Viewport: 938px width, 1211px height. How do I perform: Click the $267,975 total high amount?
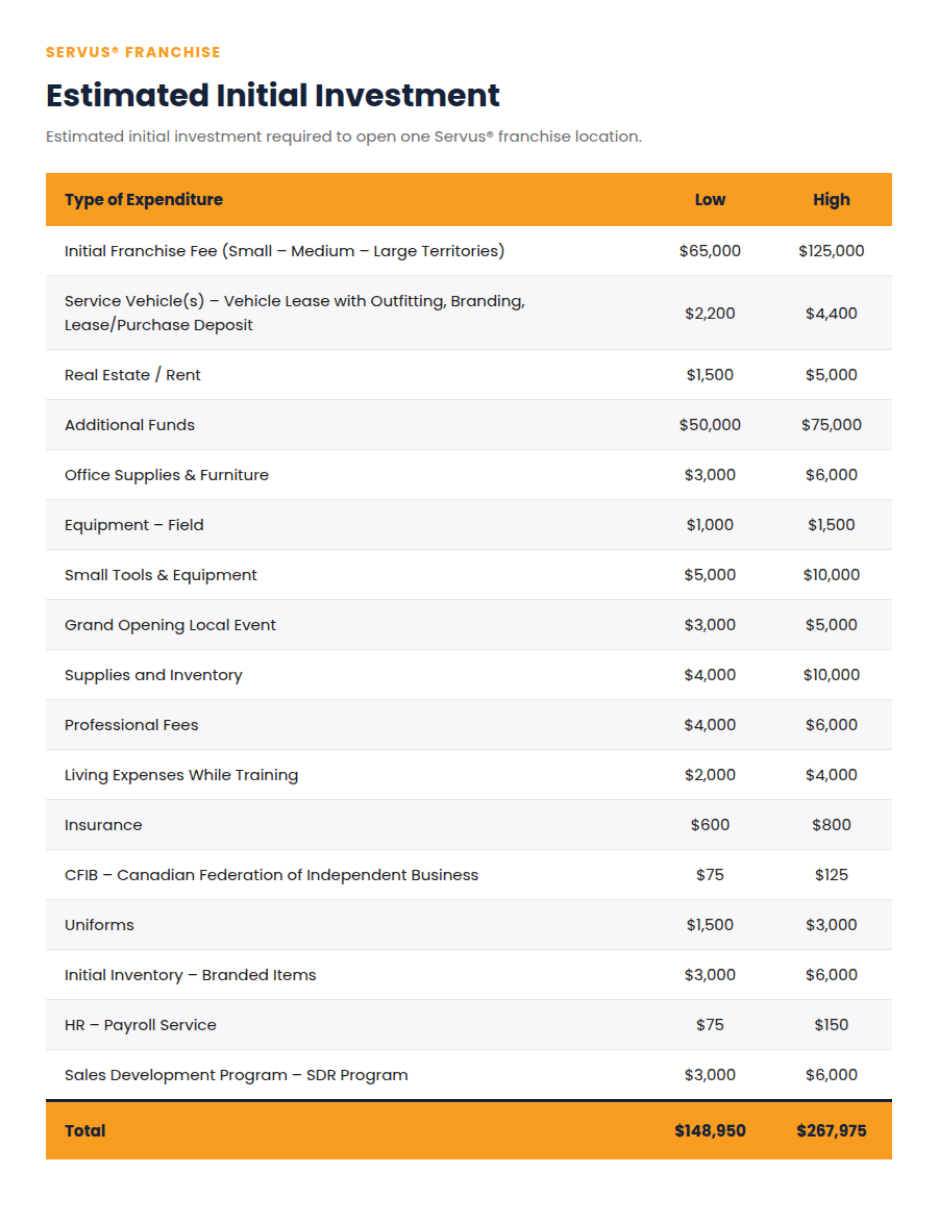point(831,1131)
